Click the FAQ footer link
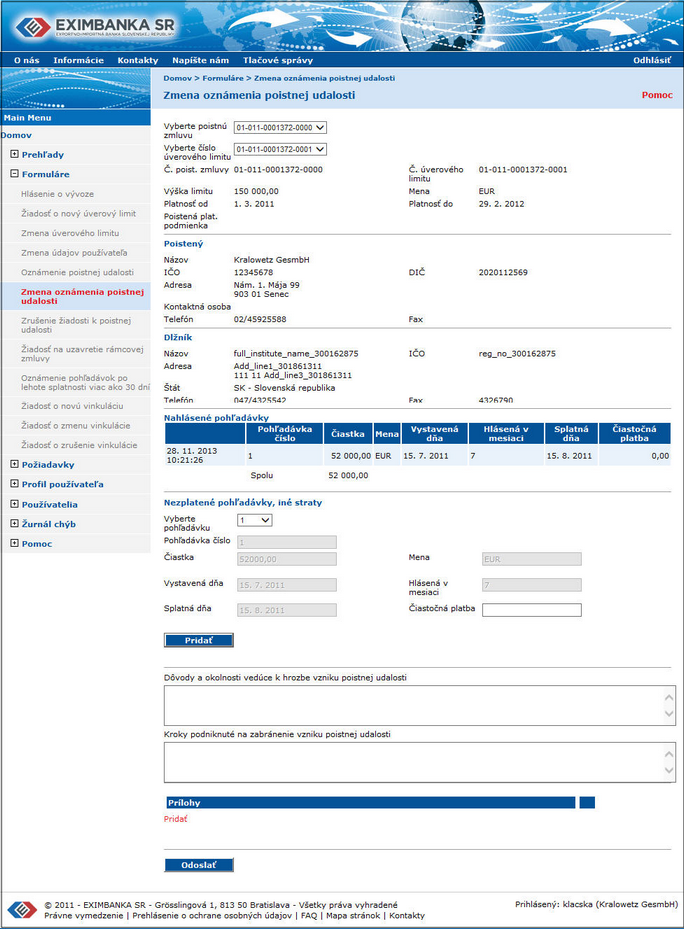684x929 pixels. pyautogui.click(x=309, y=915)
